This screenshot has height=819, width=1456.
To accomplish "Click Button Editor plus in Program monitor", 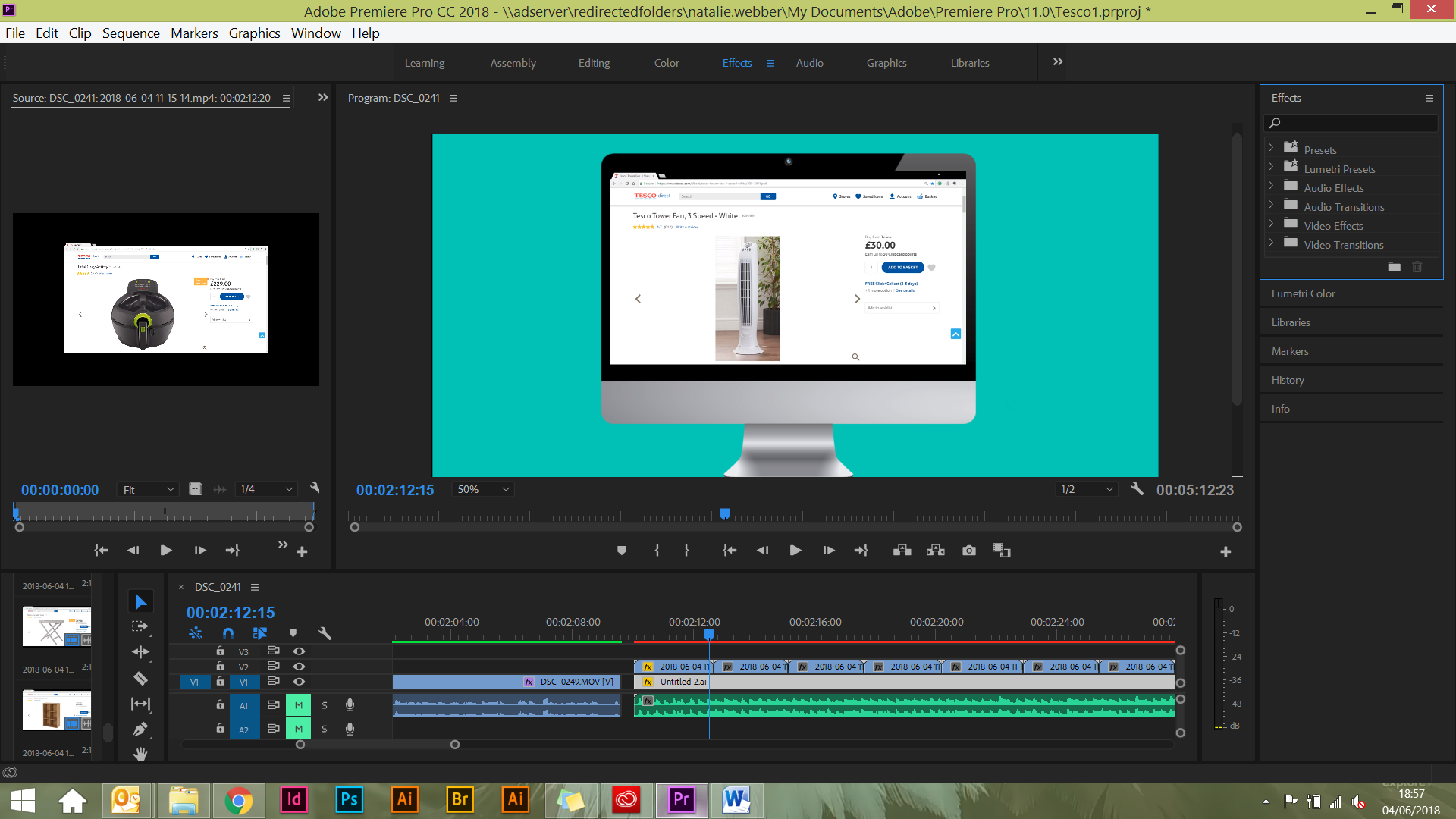I will [1225, 552].
